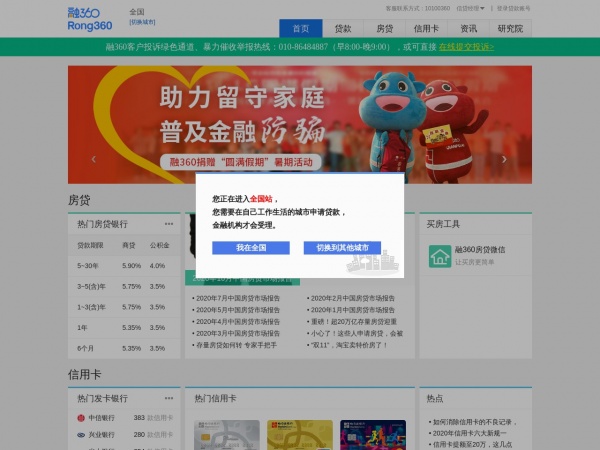Open "双11"，淘宝卖特价房了 article
600x450 pixels.
349,345
